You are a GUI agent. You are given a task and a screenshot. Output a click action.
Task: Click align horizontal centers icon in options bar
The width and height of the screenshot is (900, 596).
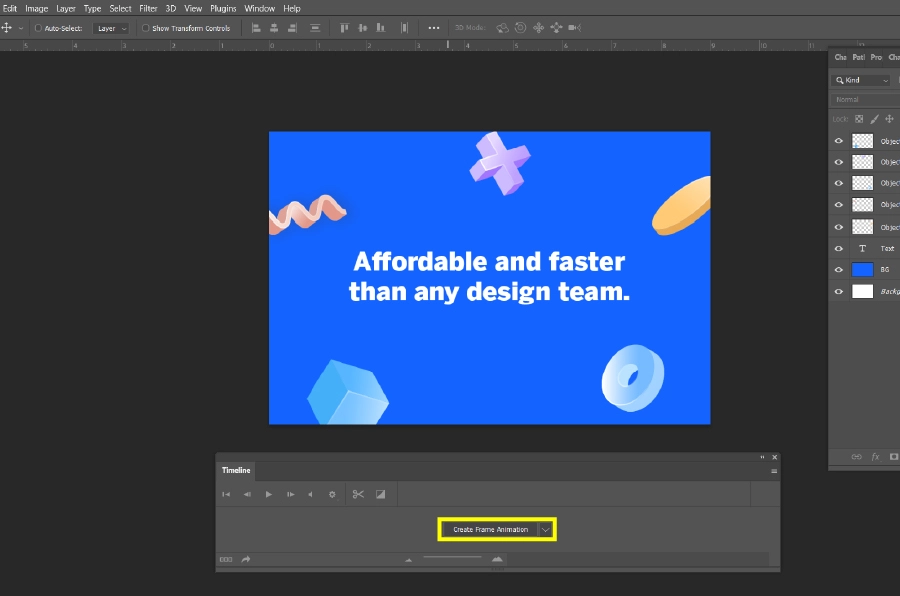tap(275, 27)
